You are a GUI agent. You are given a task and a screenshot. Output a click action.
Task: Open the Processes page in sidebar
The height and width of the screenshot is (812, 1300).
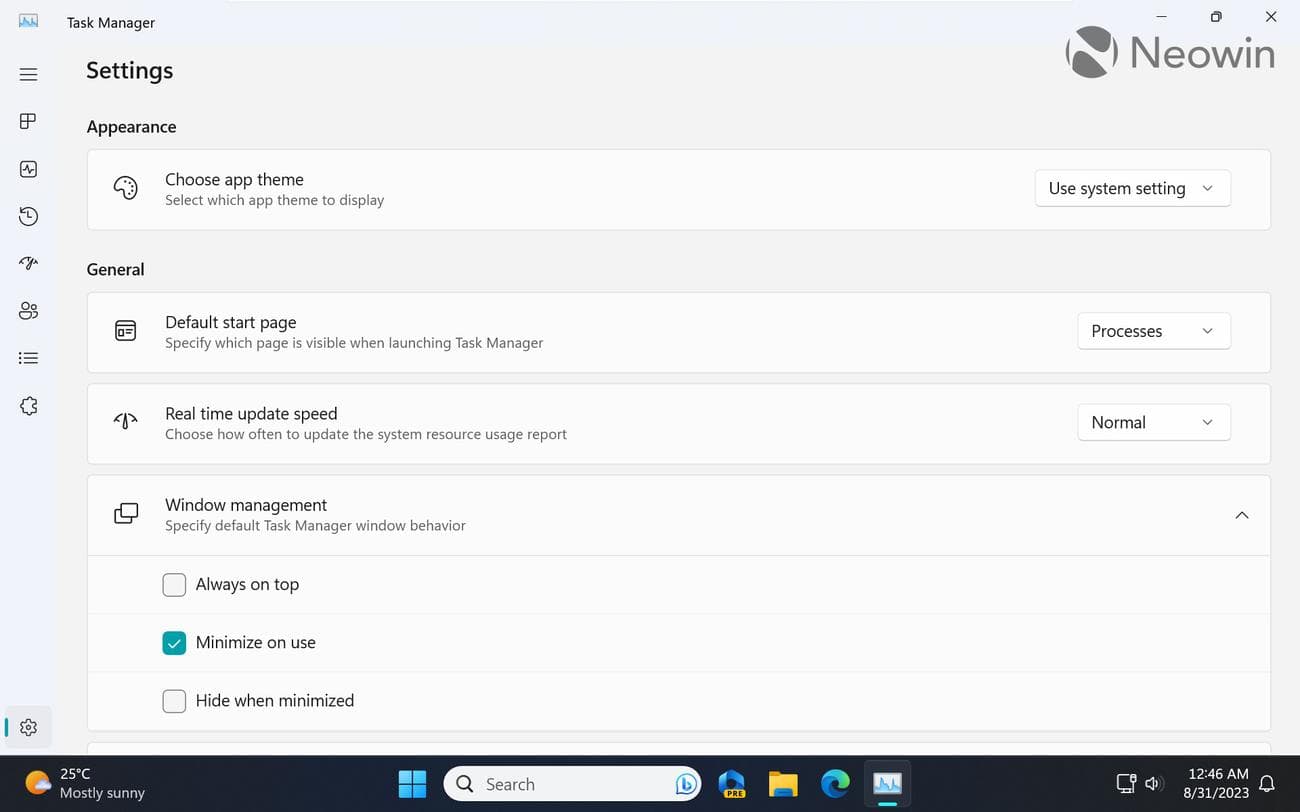28,121
